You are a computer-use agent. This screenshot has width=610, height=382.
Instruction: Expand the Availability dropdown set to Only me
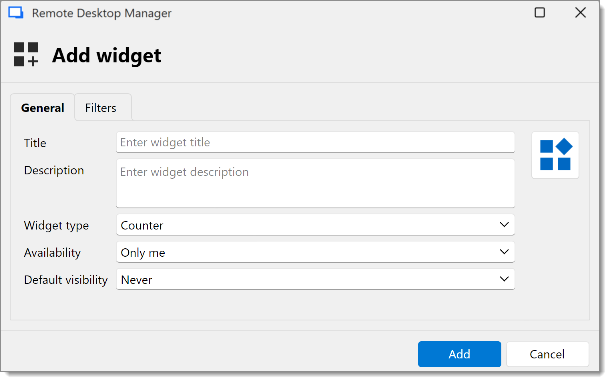(316, 252)
